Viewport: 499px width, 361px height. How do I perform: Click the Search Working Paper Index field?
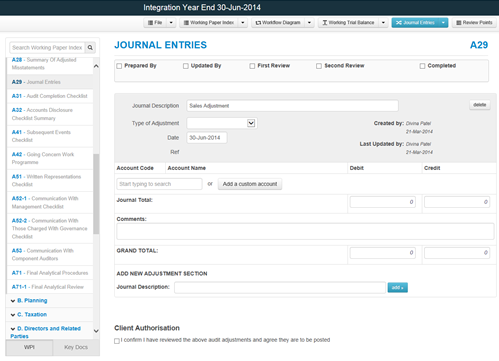click(47, 48)
